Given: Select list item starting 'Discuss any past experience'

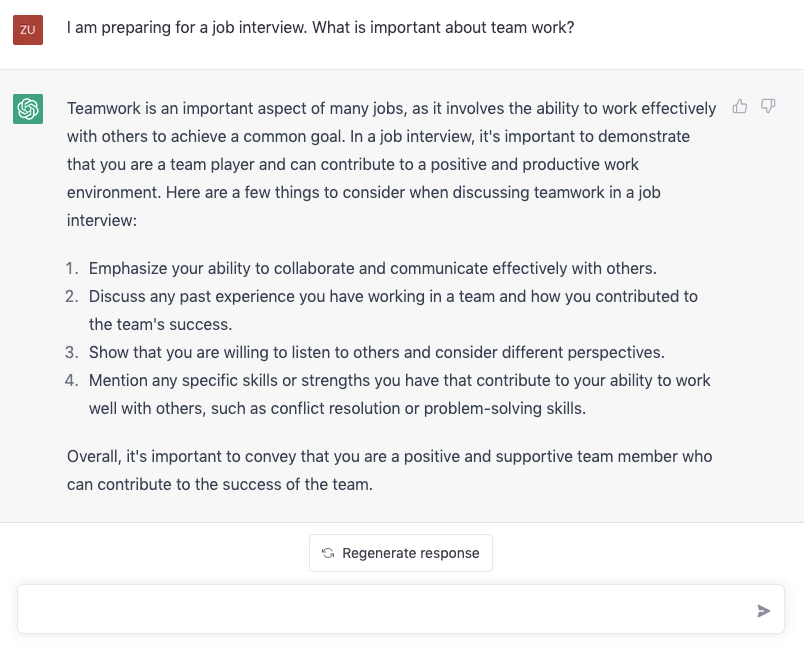Looking at the screenshot, I should point(393,310).
